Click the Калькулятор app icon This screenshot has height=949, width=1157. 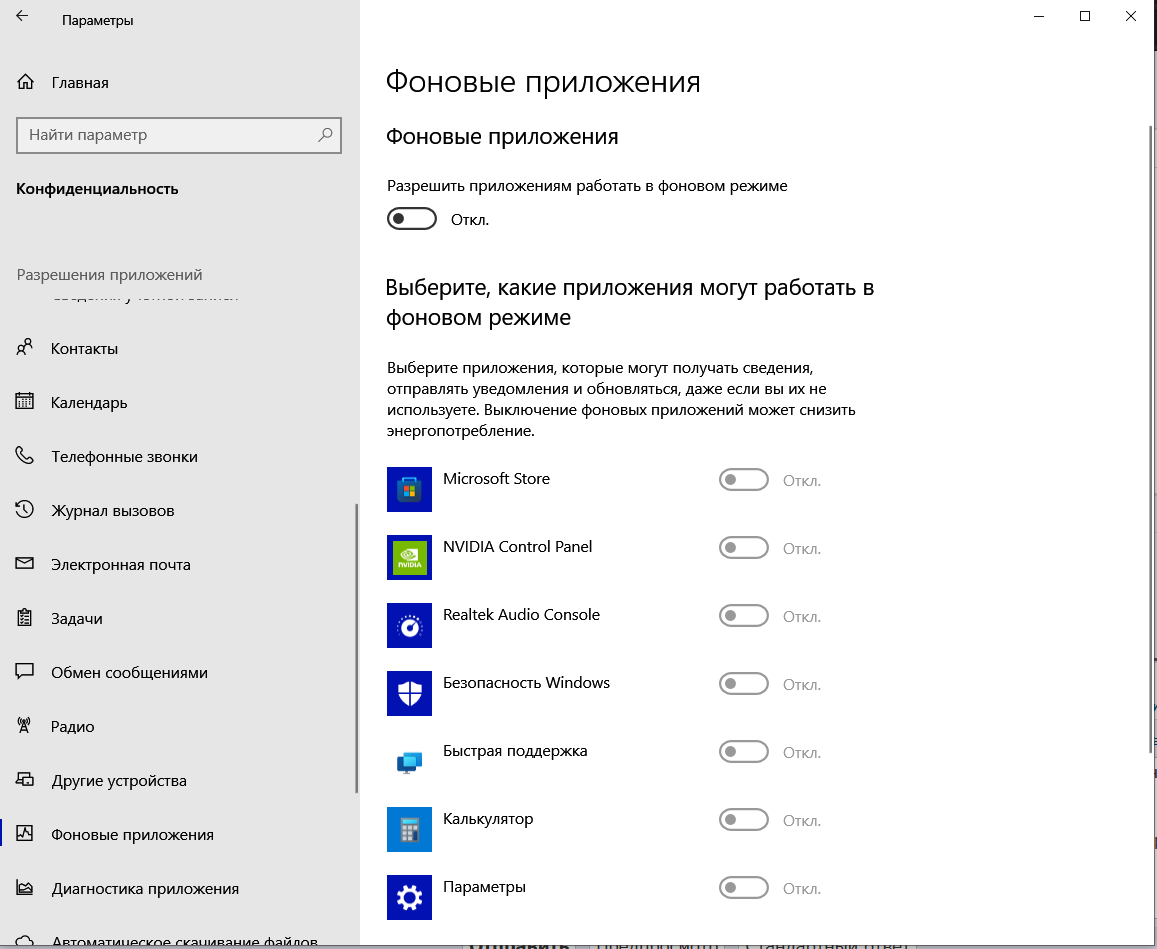[x=410, y=829]
